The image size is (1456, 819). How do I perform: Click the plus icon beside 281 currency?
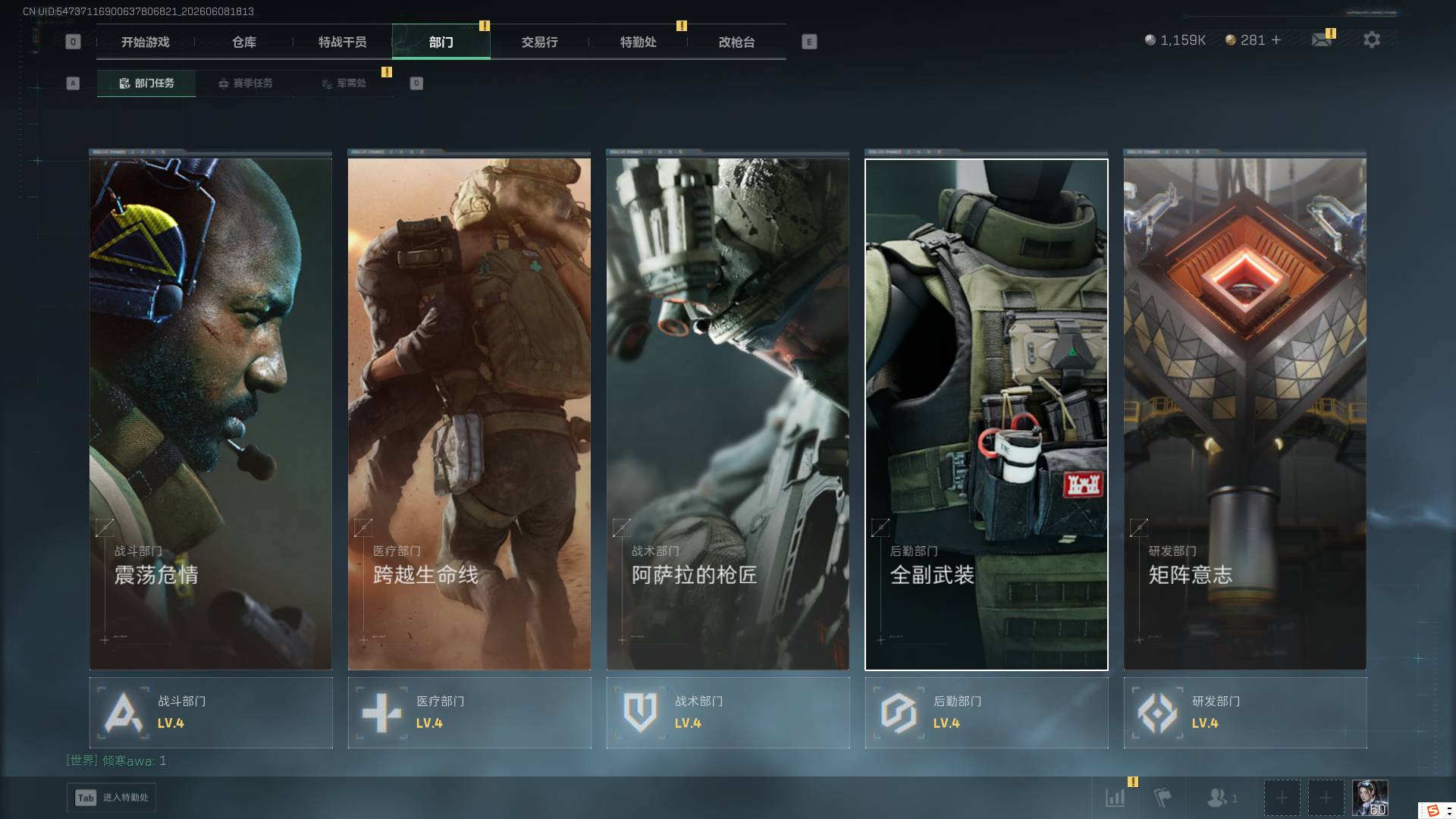coord(1276,39)
